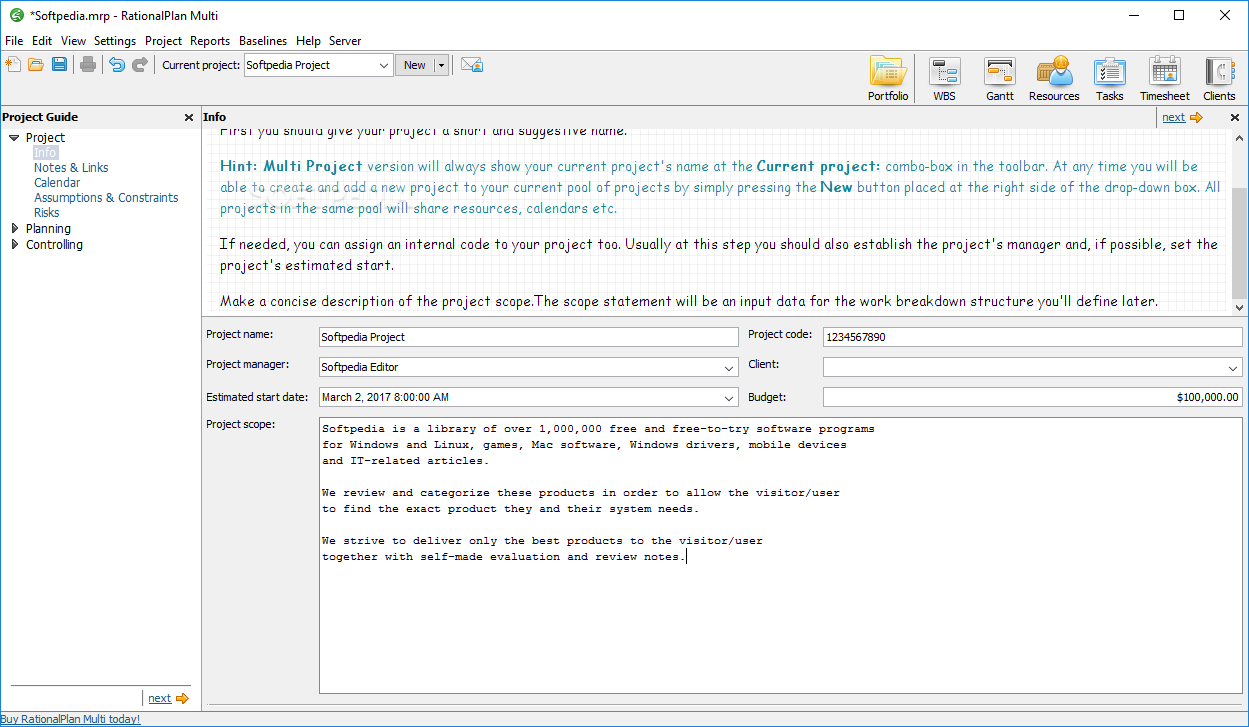
Task: Click the New project button
Action: pyautogui.click(x=414, y=65)
